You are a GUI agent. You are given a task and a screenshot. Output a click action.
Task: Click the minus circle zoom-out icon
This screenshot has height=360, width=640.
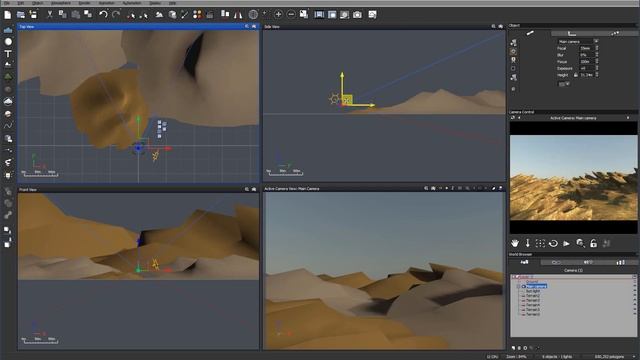pyautogui.click(x=291, y=15)
